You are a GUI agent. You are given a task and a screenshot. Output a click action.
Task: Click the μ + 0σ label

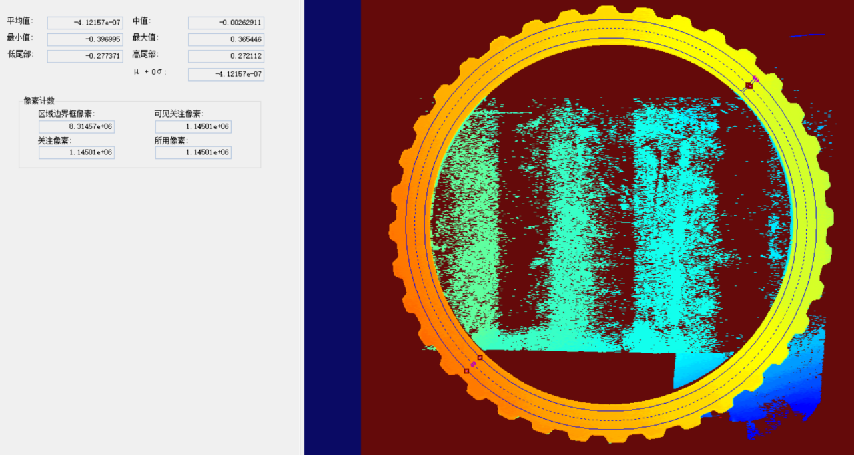coord(149,72)
